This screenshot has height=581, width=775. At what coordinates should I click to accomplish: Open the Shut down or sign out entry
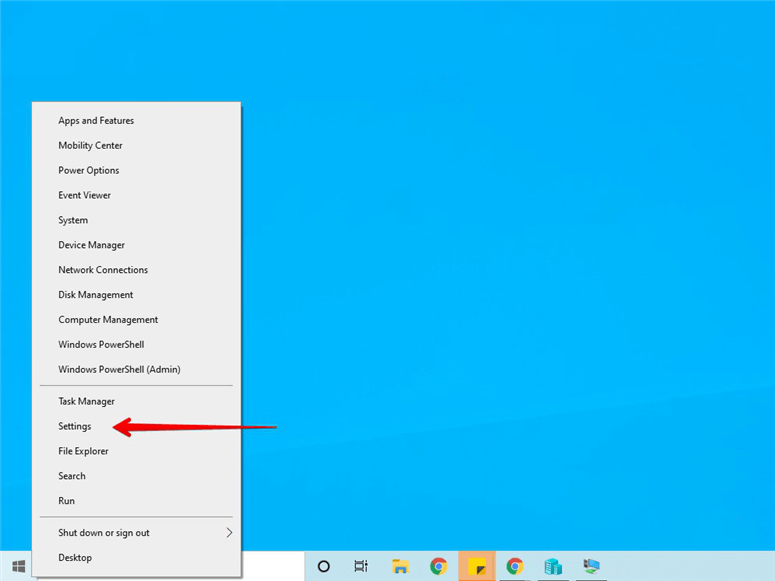(x=136, y=533)
